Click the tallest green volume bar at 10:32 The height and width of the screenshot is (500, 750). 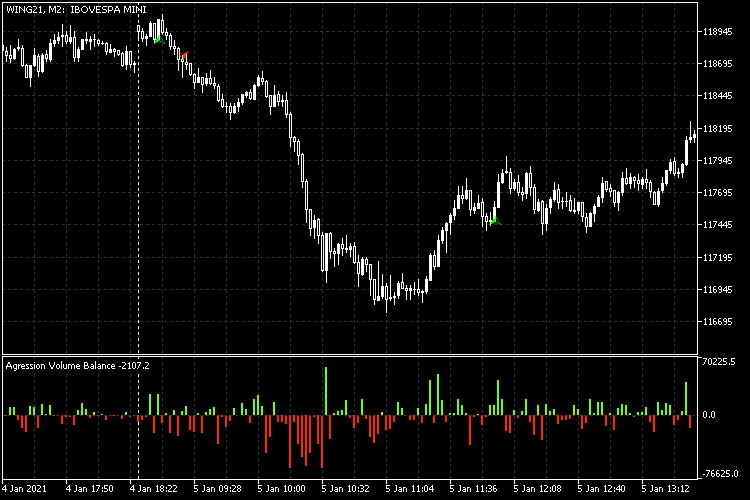pyautogui.click(x=326, y=391)
